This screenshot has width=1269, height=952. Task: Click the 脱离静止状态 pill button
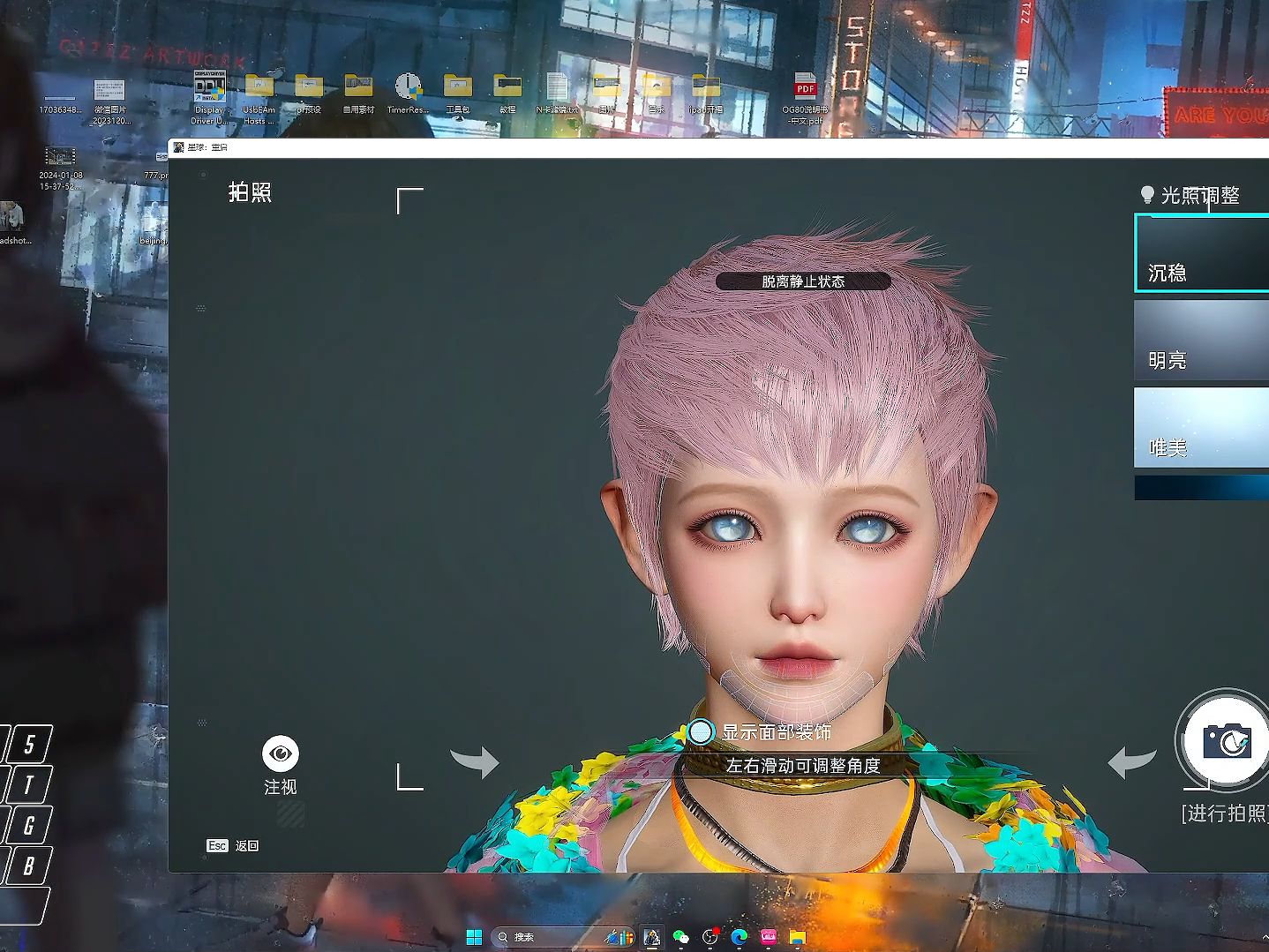[x=803, y=281]
